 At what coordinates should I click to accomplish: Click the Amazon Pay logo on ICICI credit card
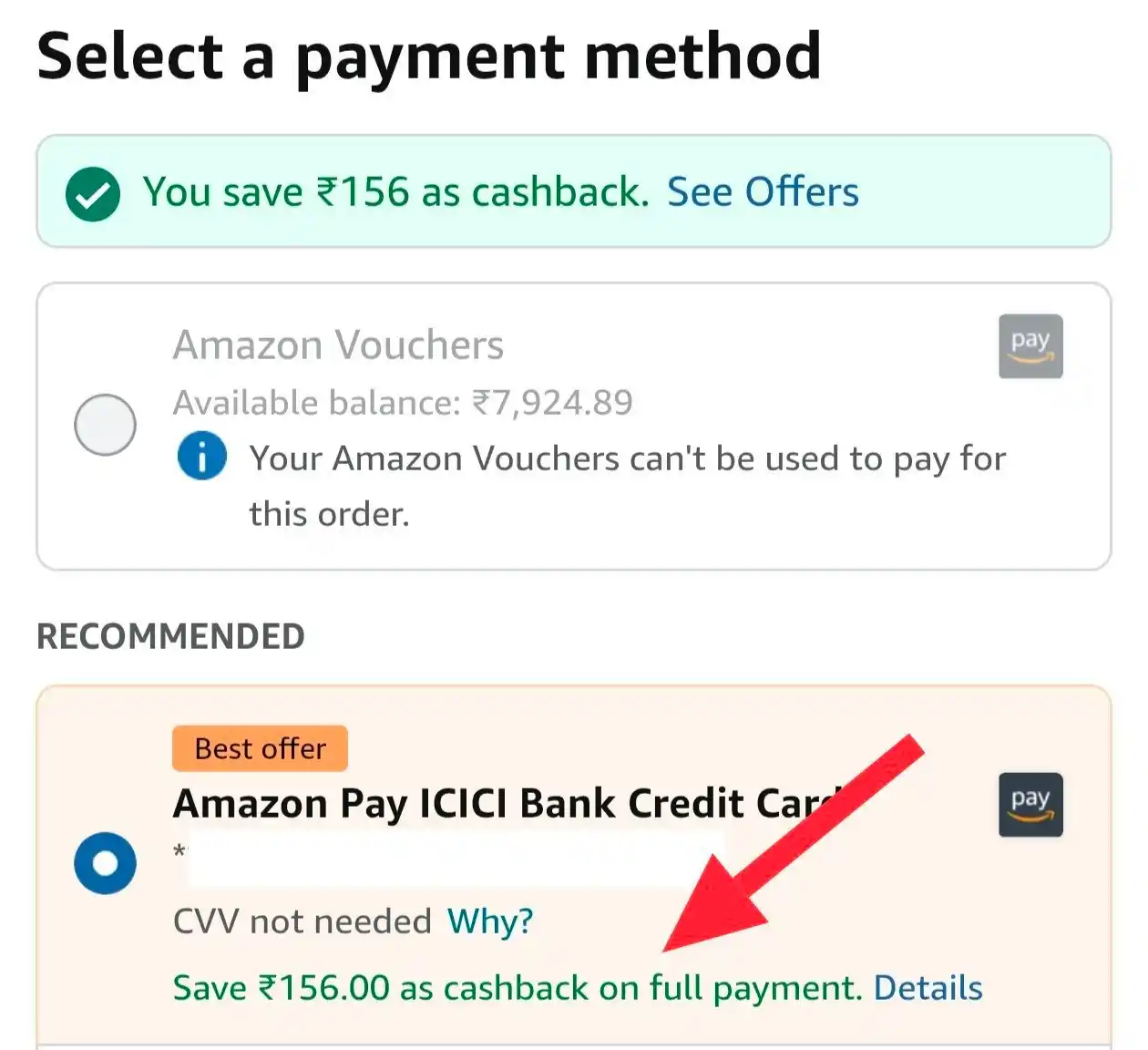pos(1030,806)
